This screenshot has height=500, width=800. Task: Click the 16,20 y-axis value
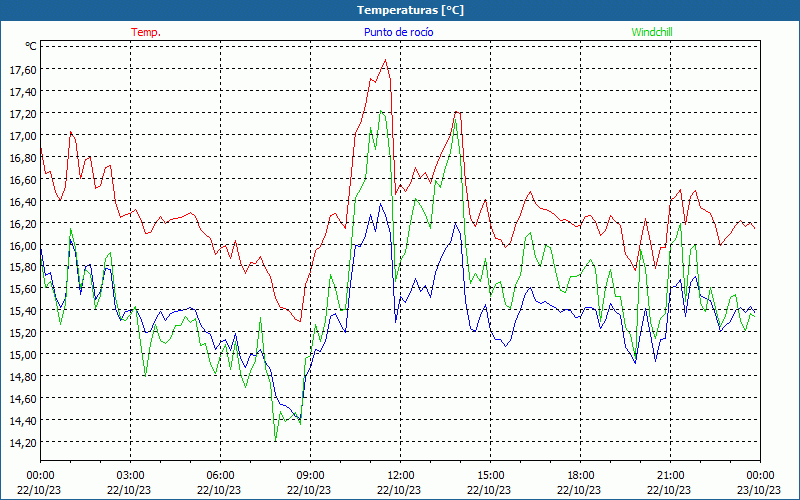23,223
